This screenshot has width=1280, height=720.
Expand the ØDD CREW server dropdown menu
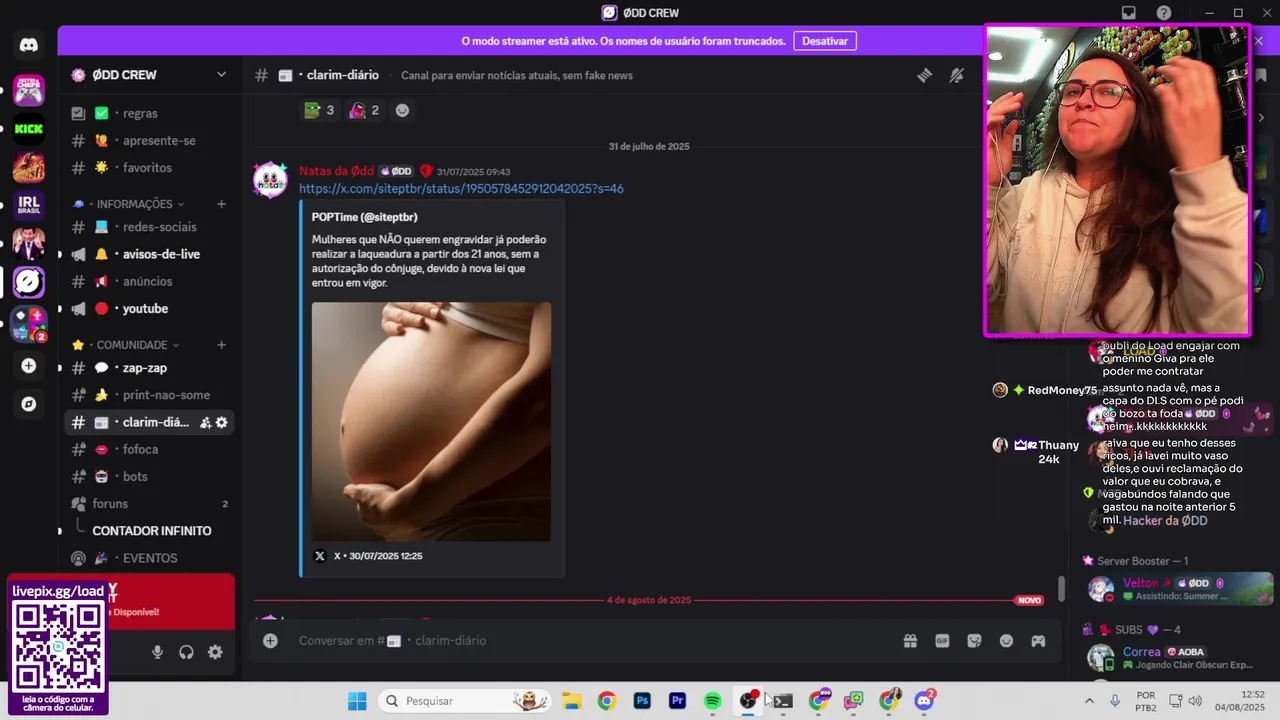(221, 75)
